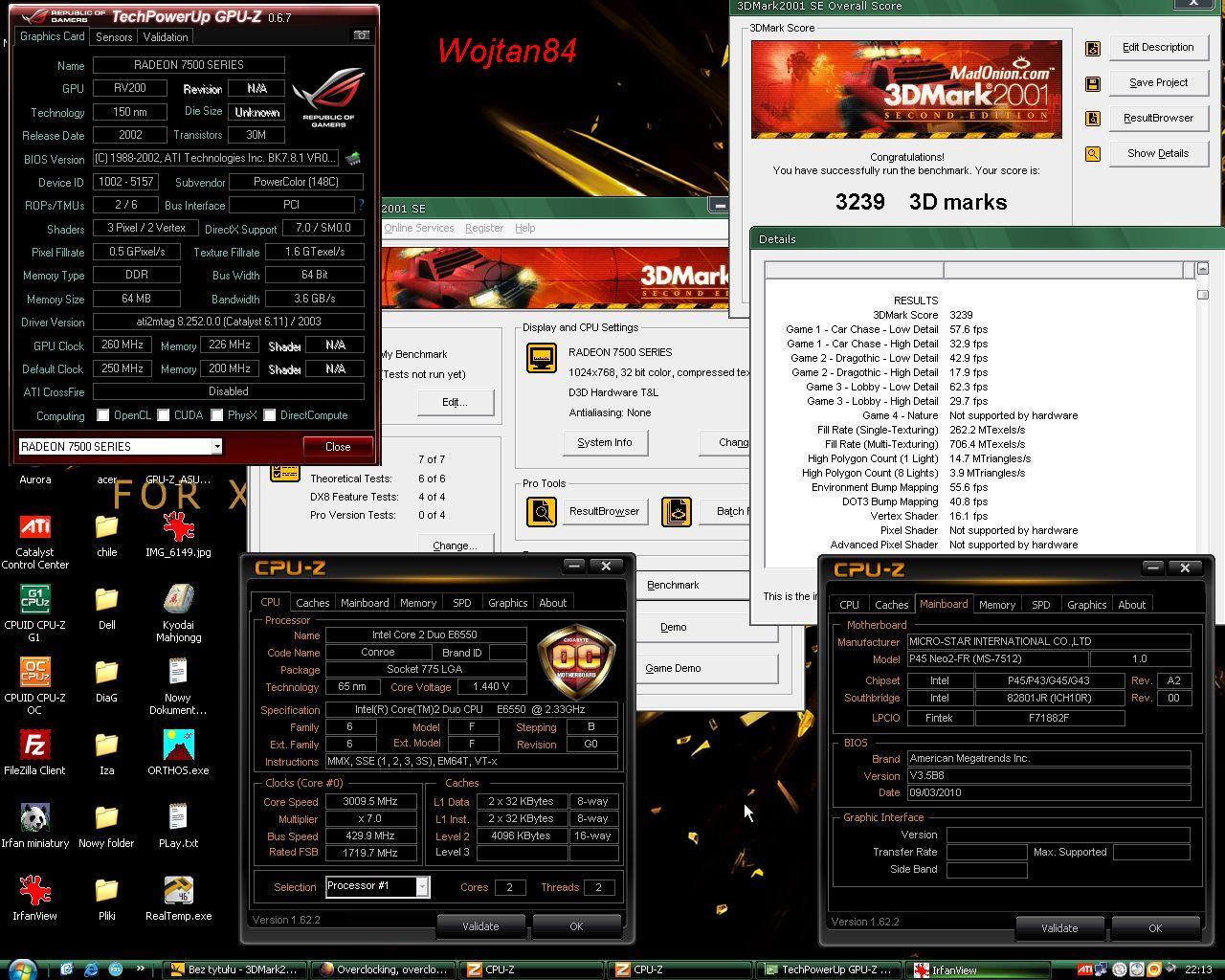Click Validate in left CPU-Z window

480,926
